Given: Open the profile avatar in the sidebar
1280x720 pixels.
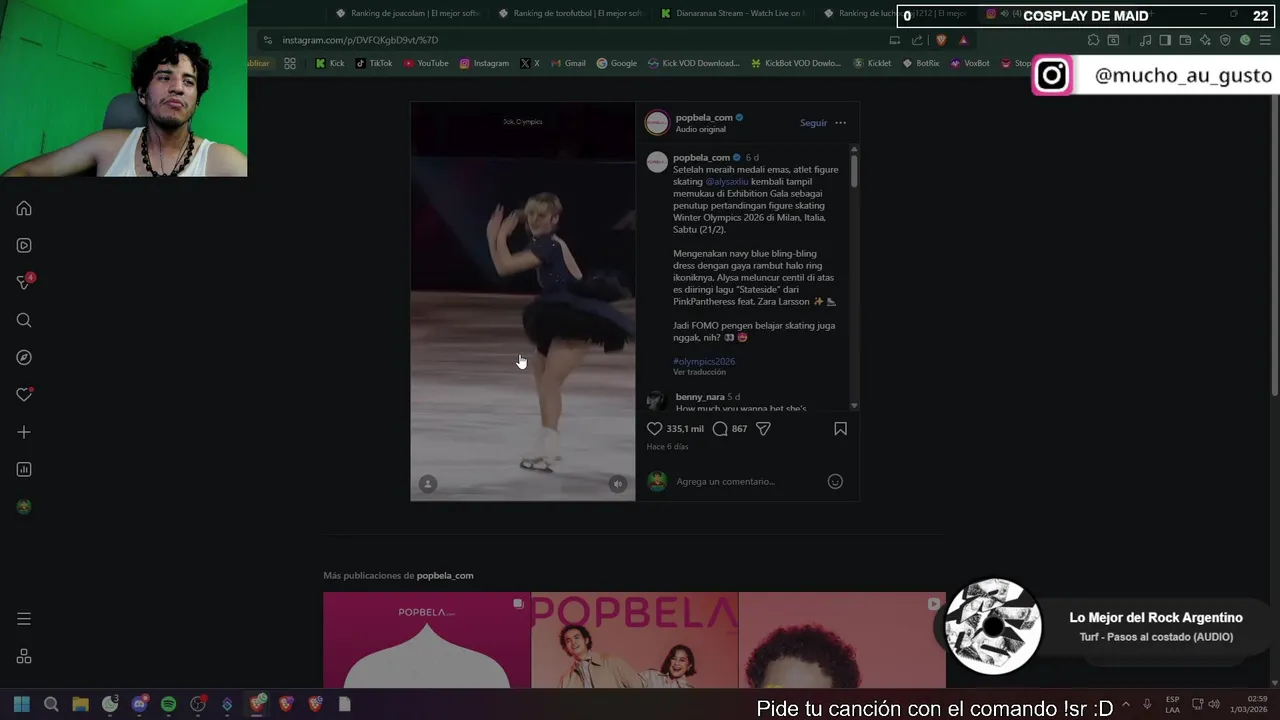Looking at the screenshot, I should coord(24,507).
